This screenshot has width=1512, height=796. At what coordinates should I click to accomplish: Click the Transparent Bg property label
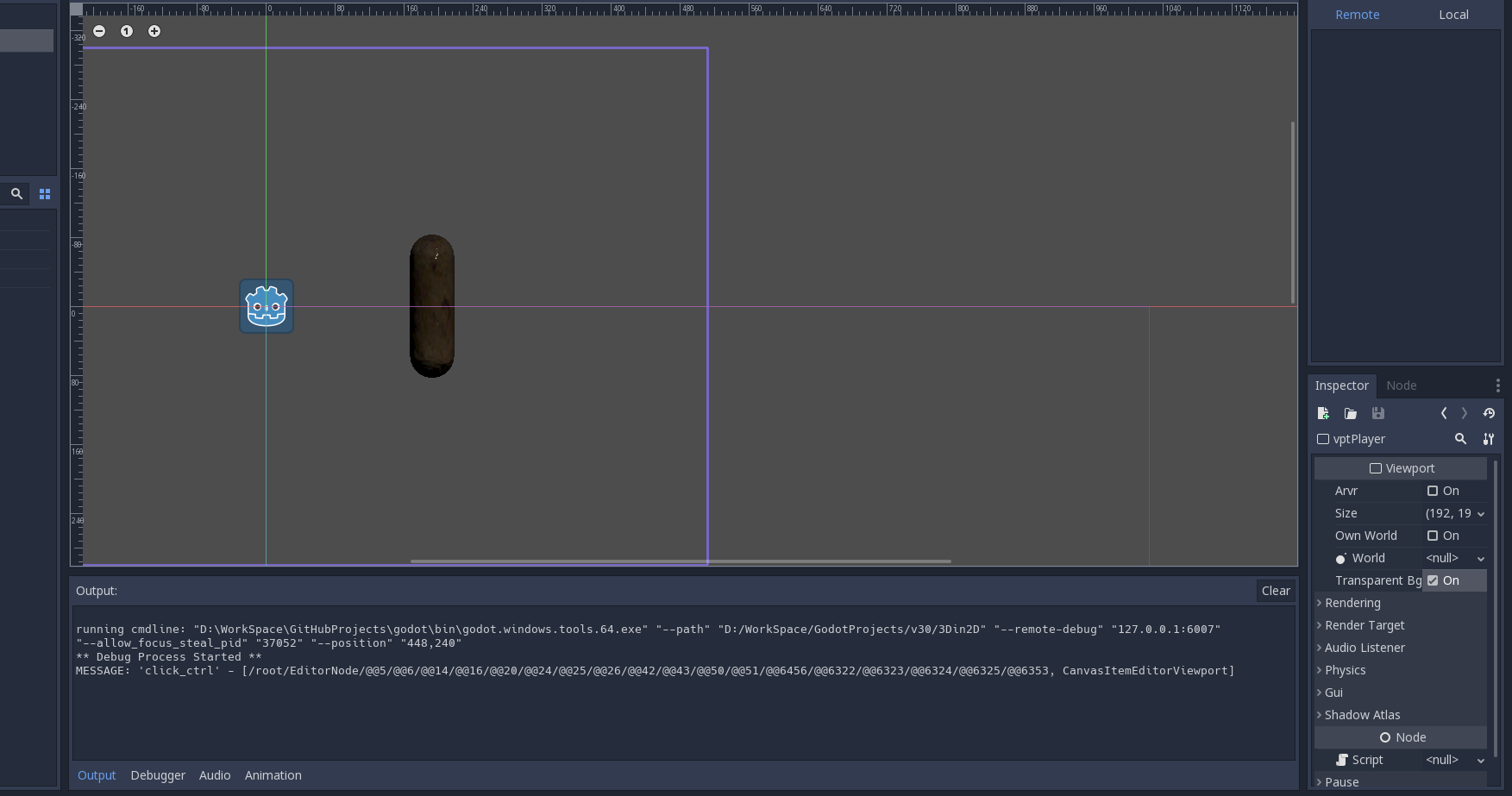1378,580
